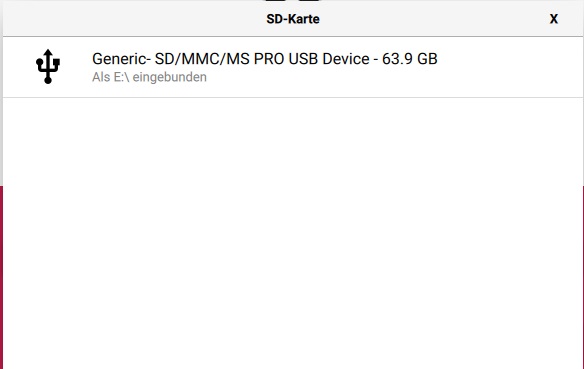Click the arrow tip of the USB symbol
Viewport: 584px width, 369px height.
click(x=48, y=53)
